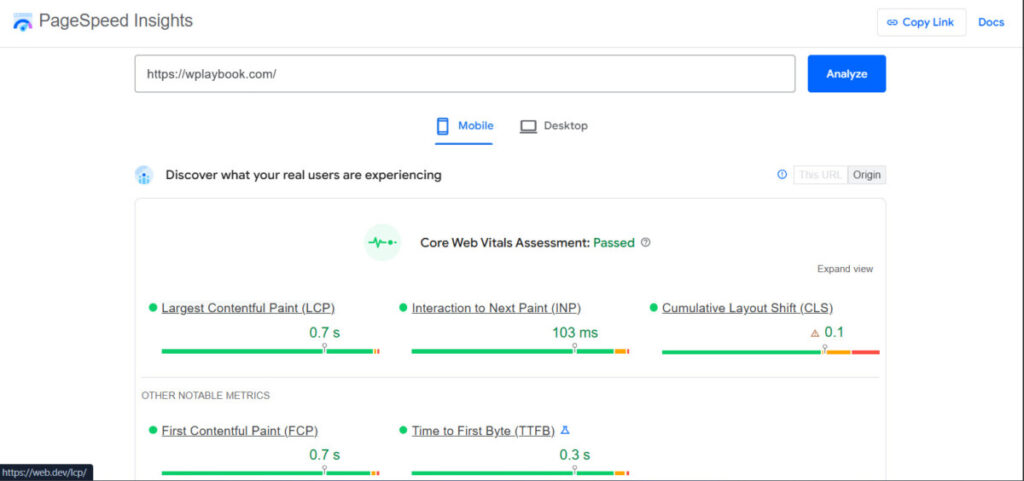Screen dimensions: 1024x481
Task: Click the LCP value 0.7 s
Action: pos(325,333)
